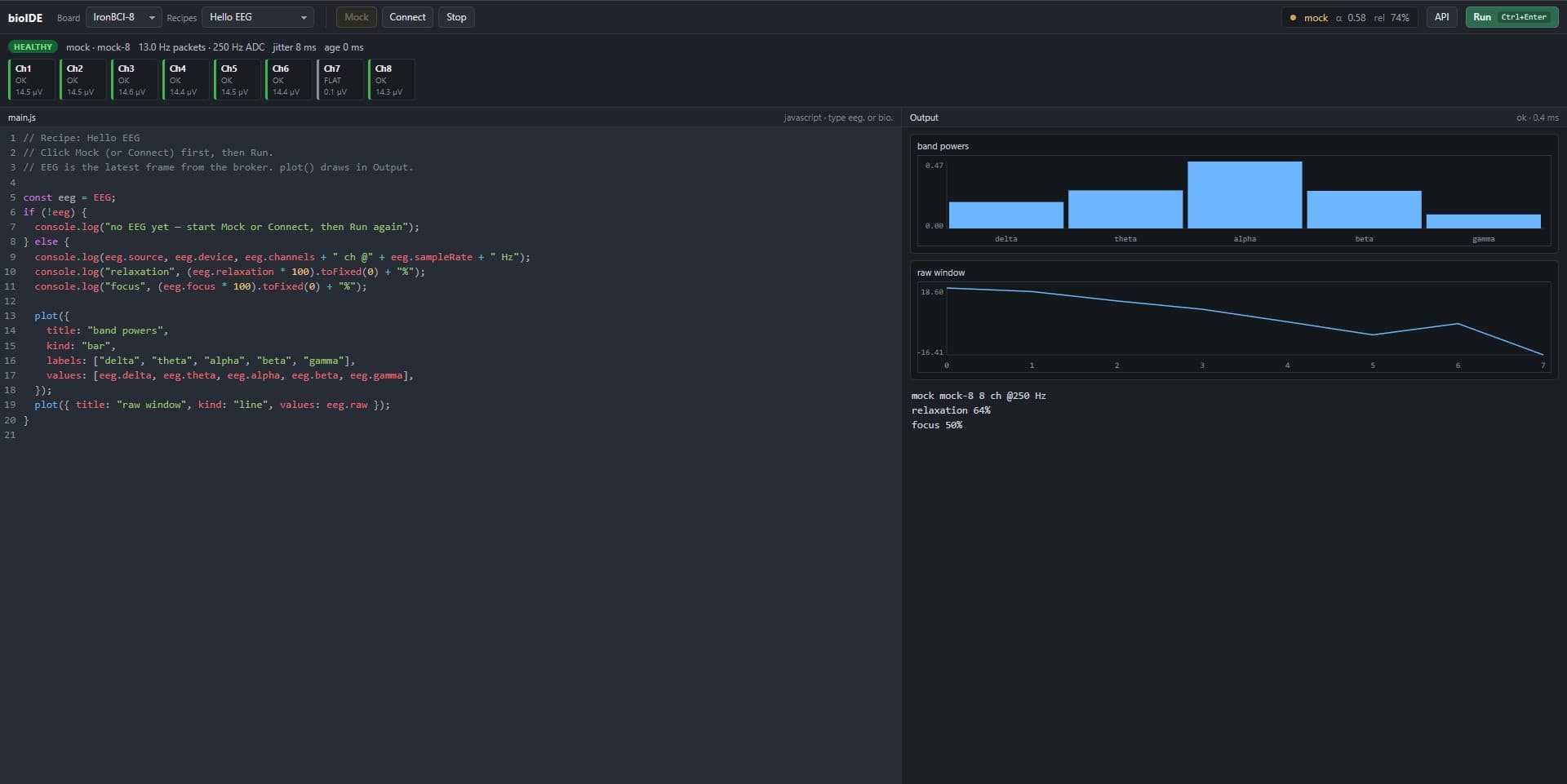
Task: Start the Mock data source
Action: click(x=357, y=17)
